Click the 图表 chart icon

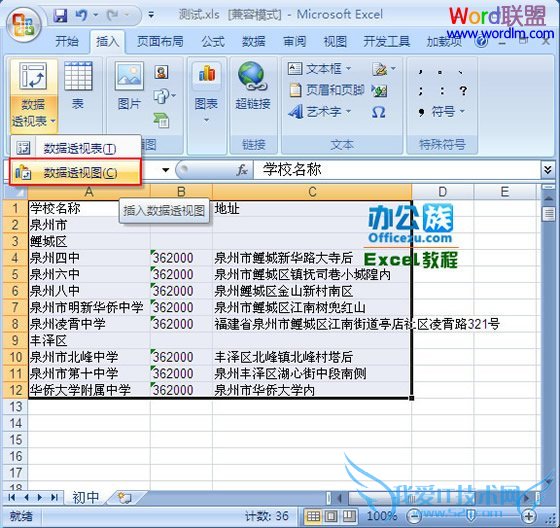pyautogui.click(x=207, y=74)
